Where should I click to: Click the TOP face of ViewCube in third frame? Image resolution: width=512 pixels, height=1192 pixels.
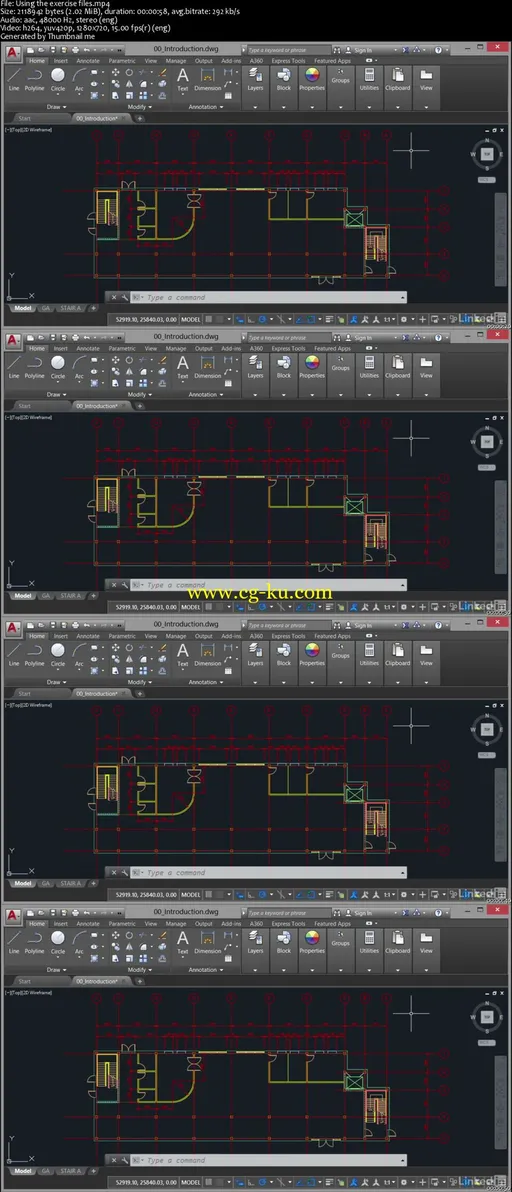[x=487, y=730]
